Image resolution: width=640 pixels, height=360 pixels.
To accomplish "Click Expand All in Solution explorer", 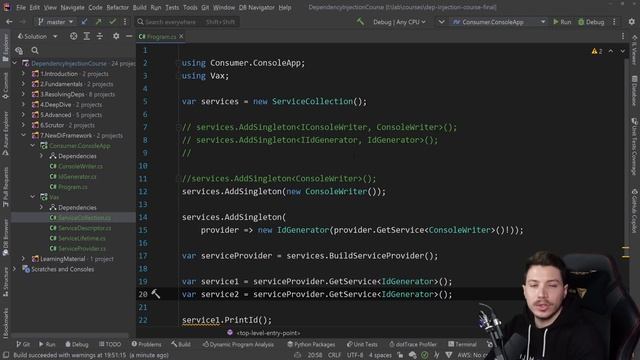I will click(87, 36).
